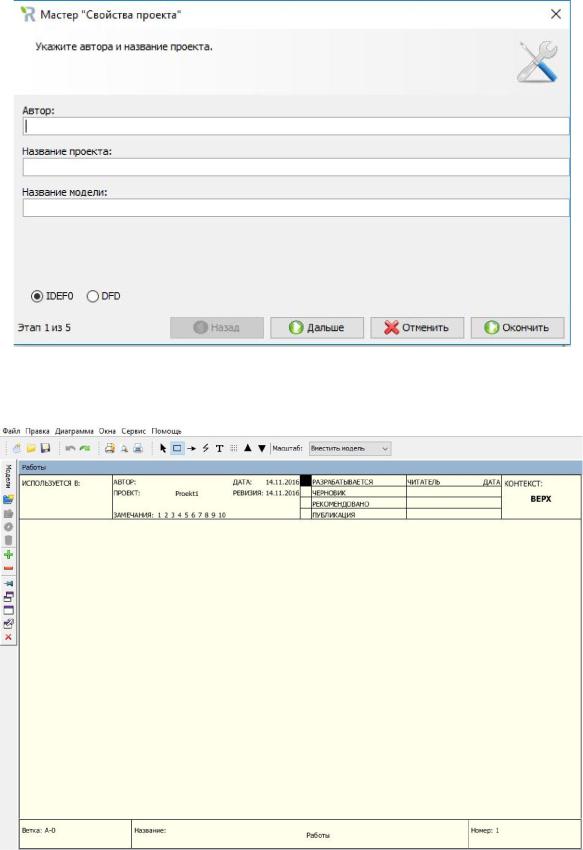Click the РЕКОМЕНДОВАНО status label
The width and height of the screenshot is (583, 850).
341,504
